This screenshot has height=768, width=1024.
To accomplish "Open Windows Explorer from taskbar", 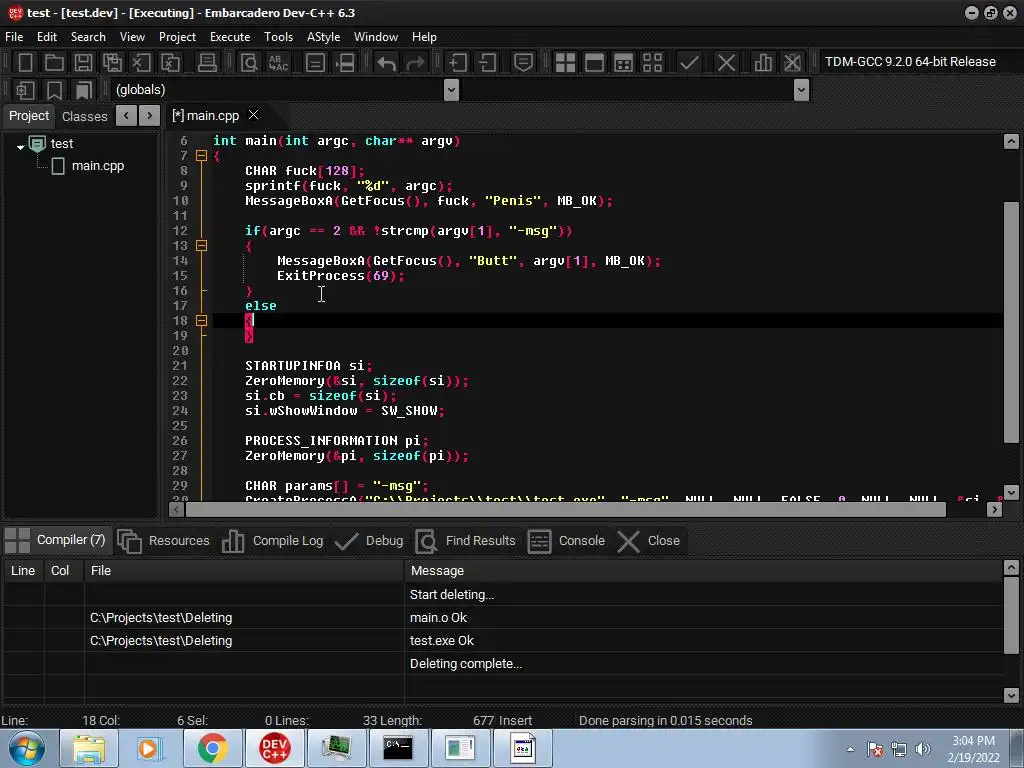I will [89, 748].
